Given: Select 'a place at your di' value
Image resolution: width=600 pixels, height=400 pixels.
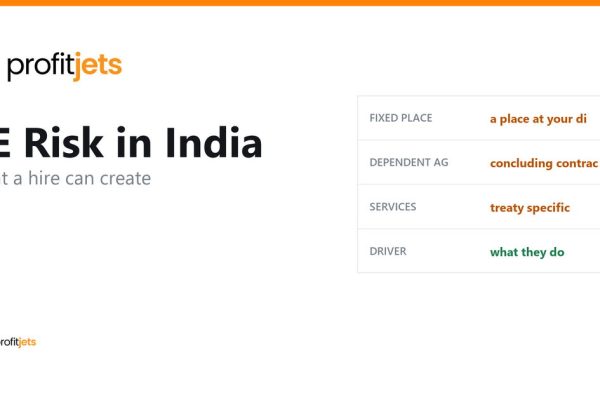Looking at the screenshot, I should (538, 119).
